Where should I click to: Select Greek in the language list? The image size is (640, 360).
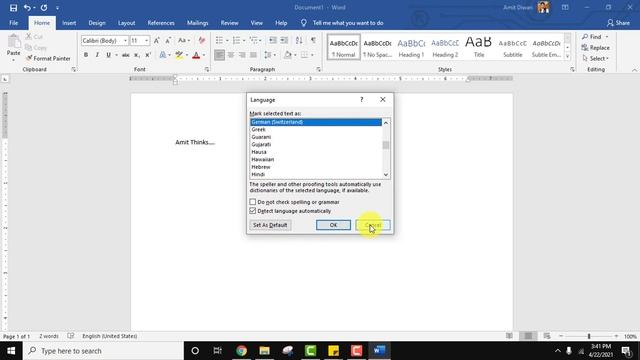click(316, 129)
